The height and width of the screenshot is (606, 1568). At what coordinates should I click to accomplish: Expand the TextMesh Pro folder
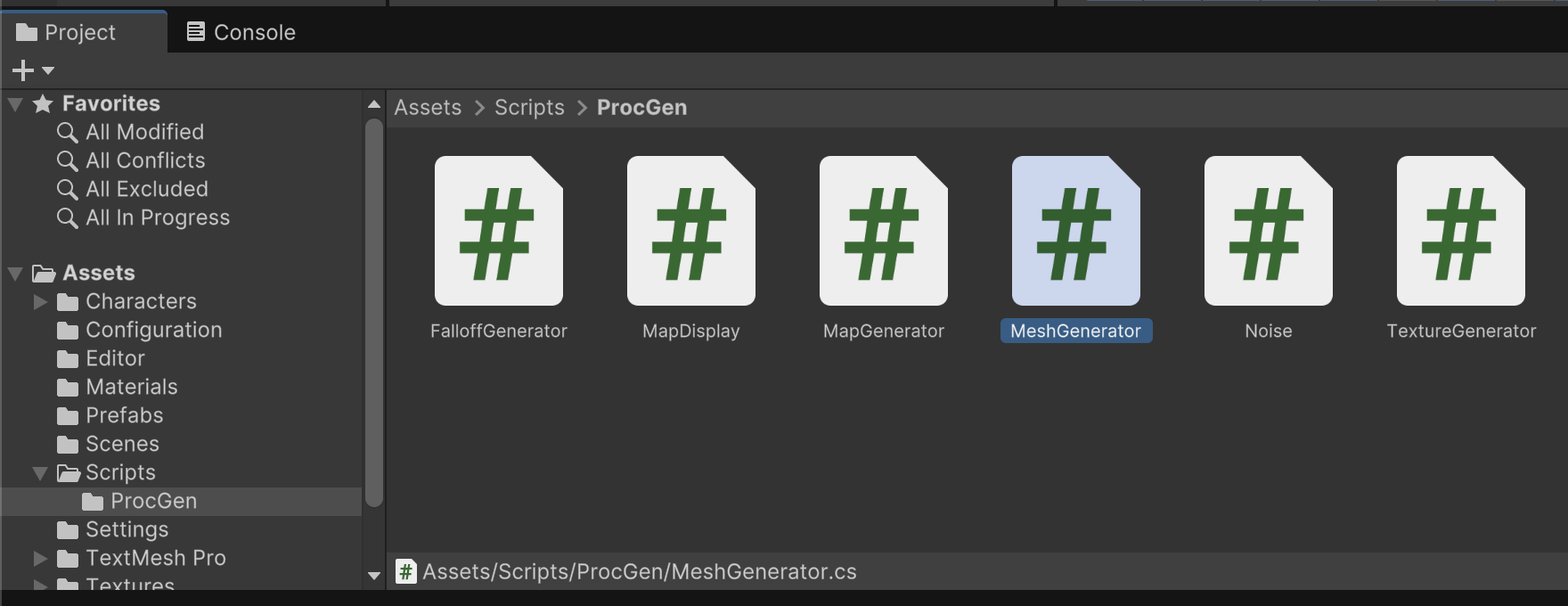tap(40, 559)
